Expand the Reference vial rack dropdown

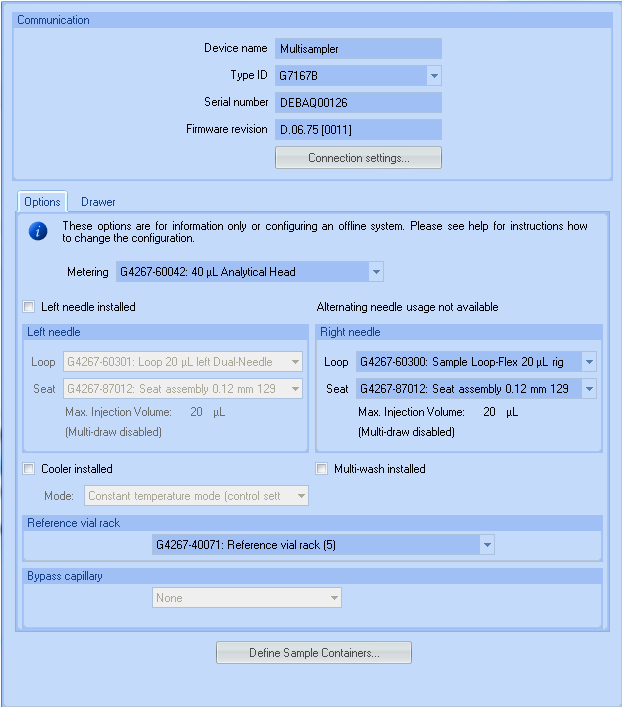(x=486, y=545)
